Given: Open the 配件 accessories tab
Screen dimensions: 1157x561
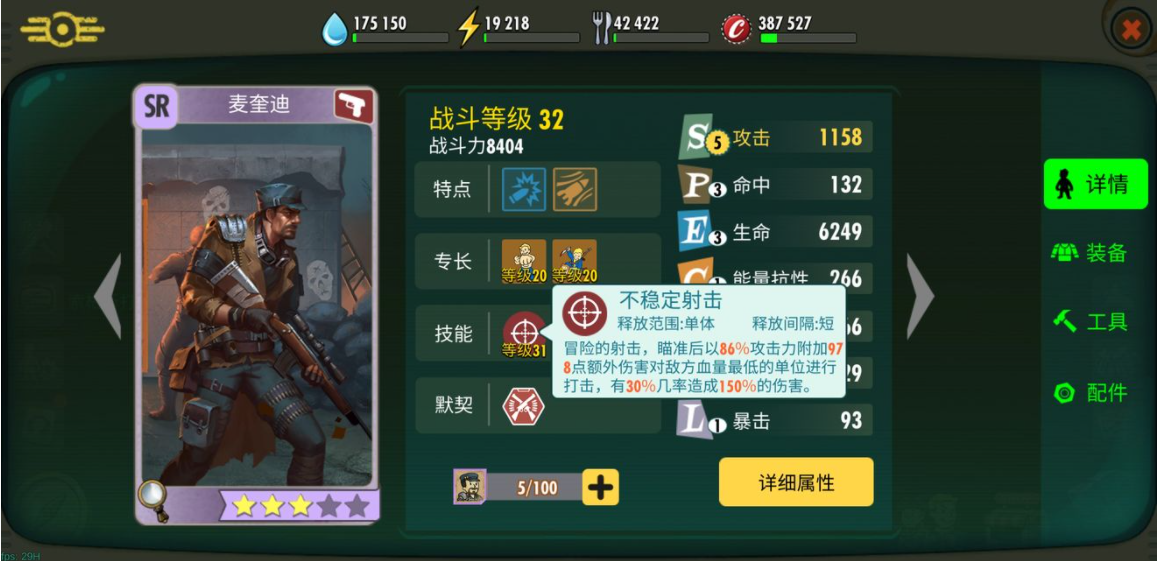Looking at the screenshot, I should [1090, 393].
